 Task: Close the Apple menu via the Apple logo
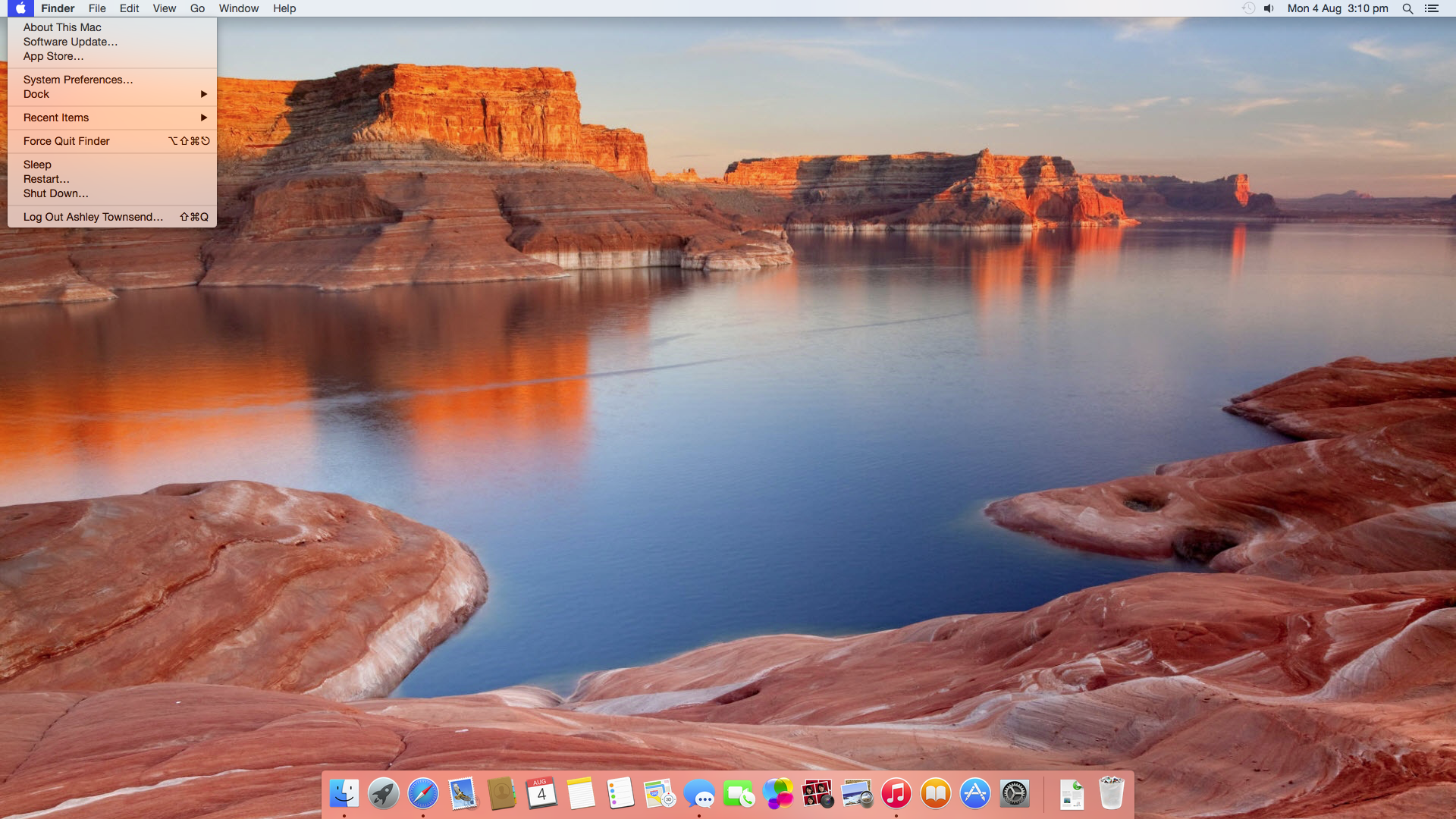20,8
